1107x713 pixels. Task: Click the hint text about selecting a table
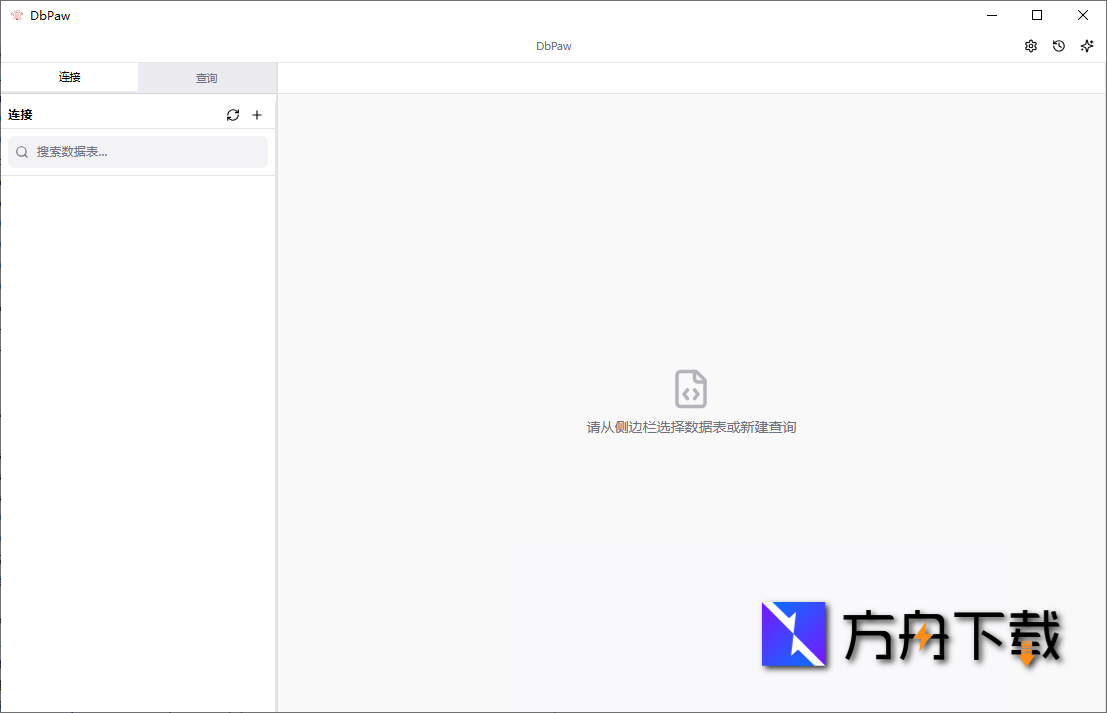tap(690, 427)
